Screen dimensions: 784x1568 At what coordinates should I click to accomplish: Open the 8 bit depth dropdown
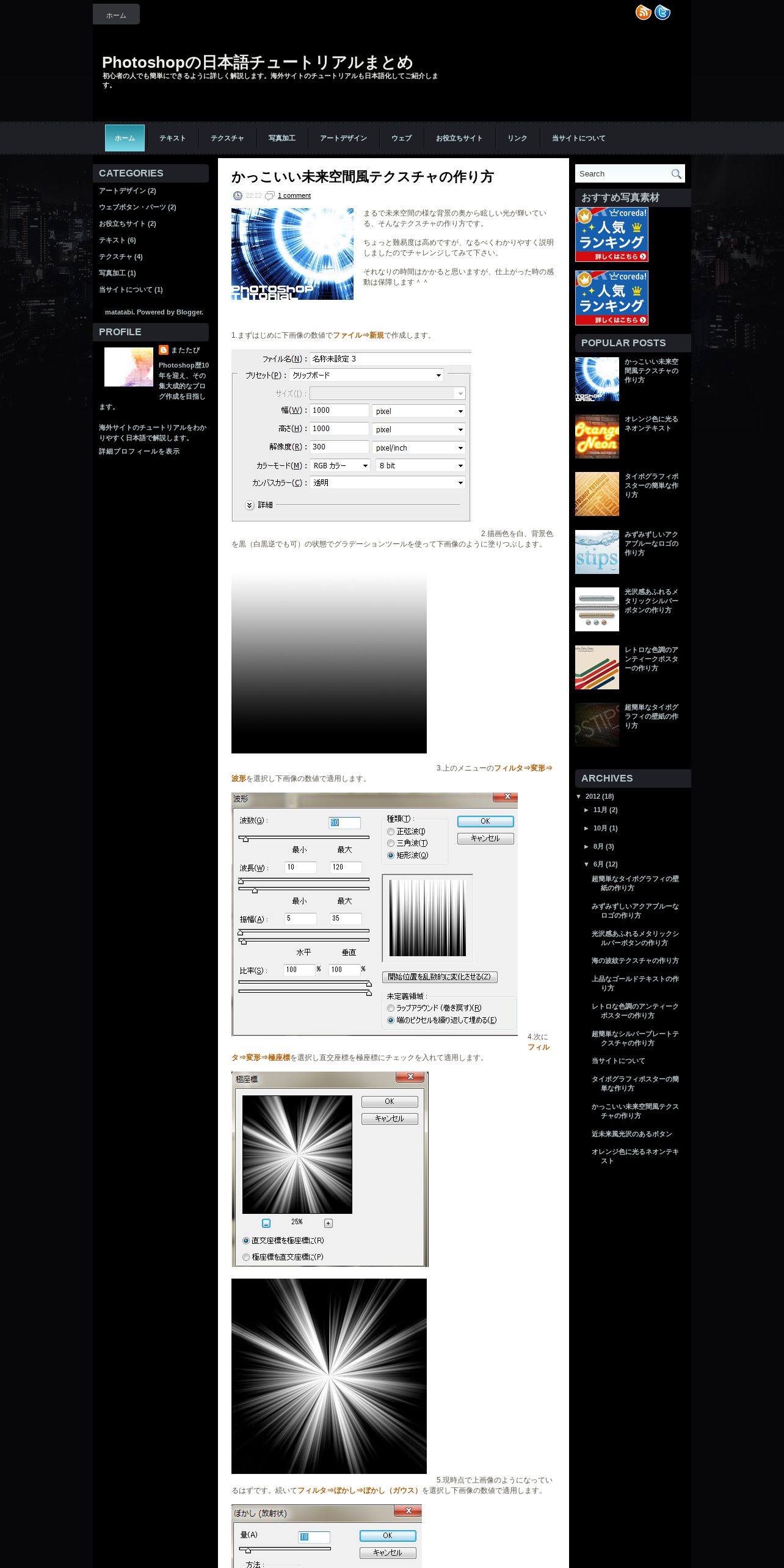[421, 465]
